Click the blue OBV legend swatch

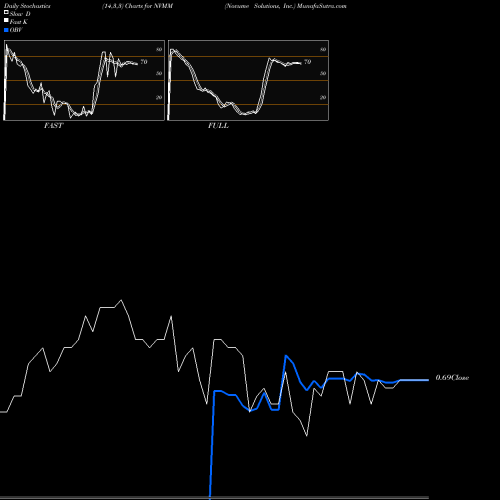(6, 30)
